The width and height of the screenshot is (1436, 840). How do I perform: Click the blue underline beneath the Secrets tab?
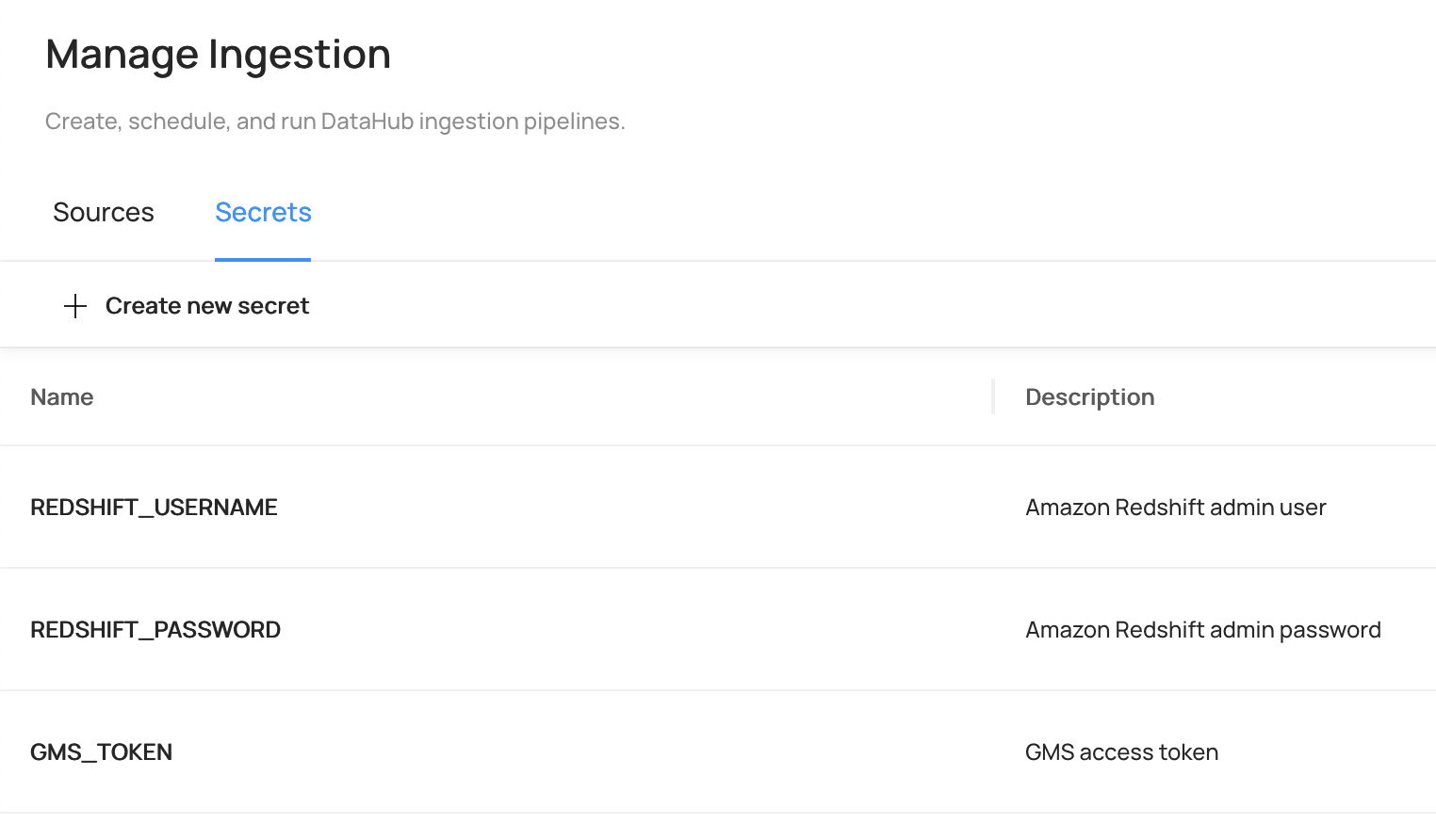click(x=263, y=259)
